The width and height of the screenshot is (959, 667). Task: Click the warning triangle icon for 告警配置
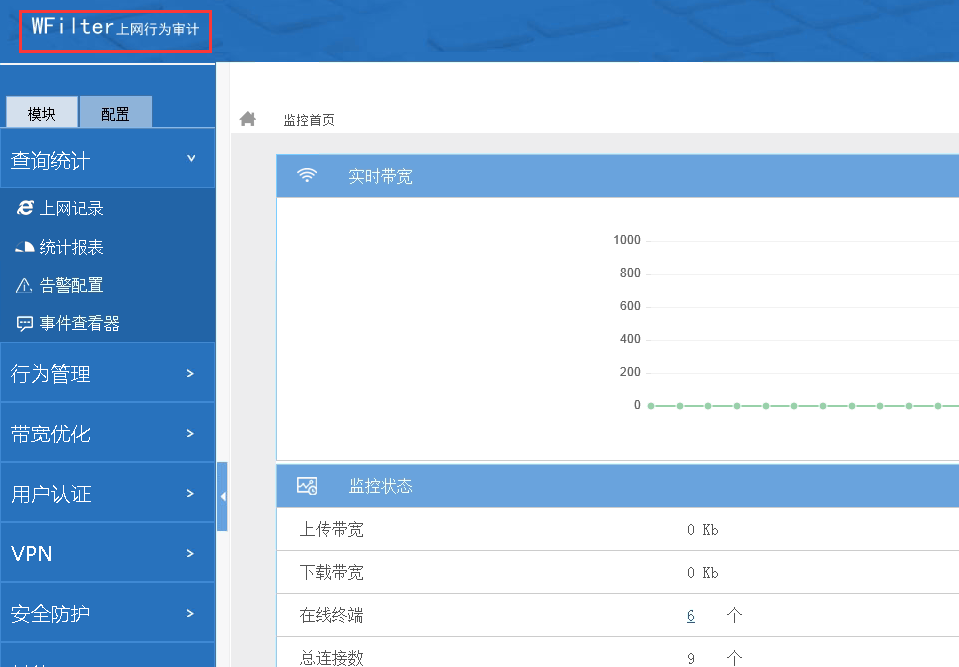[x=25, y=285]
